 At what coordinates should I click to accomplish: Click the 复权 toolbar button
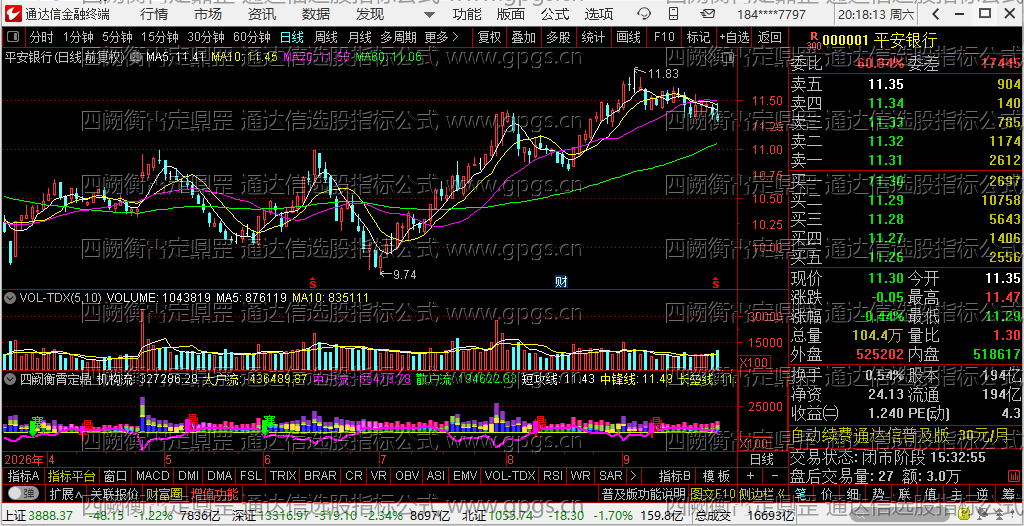click(488, 37)
